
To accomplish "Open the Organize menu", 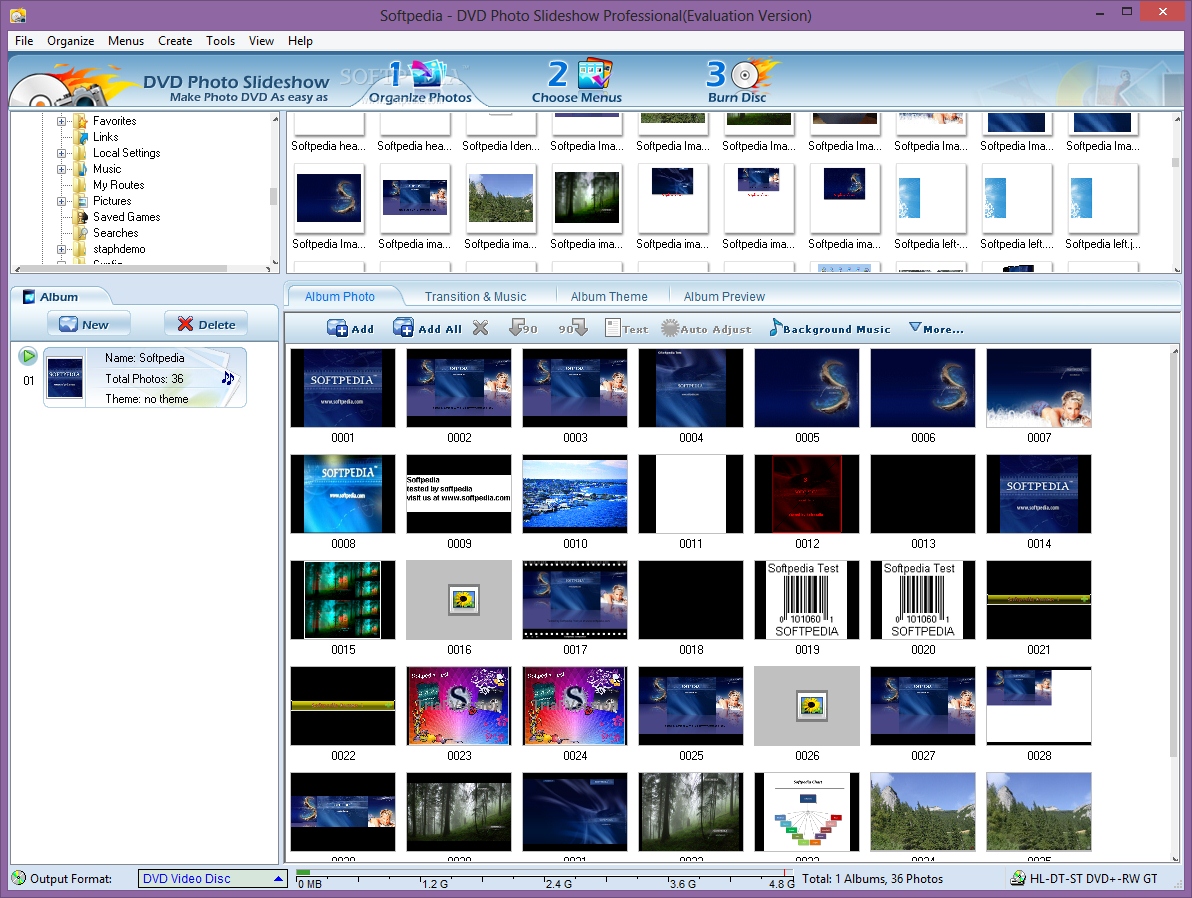I will (x=71, y=41).
